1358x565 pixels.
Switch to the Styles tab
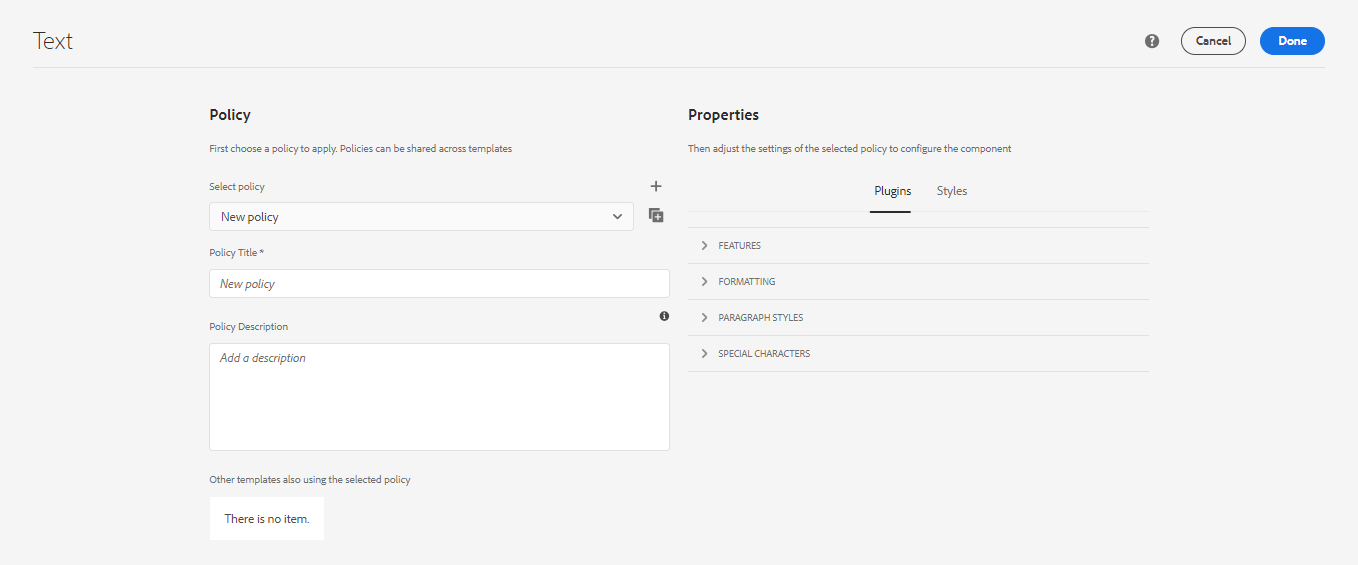[x=952, y=191]
